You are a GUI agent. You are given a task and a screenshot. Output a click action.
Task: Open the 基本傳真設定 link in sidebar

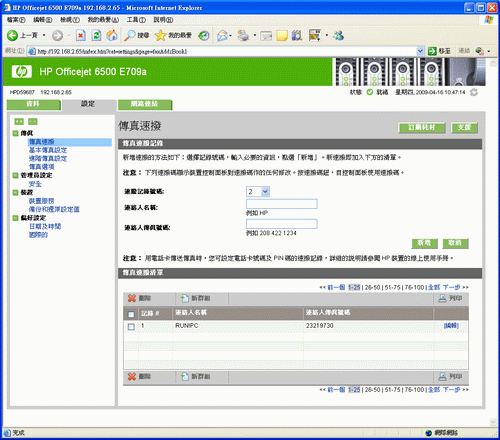point(48,150)
